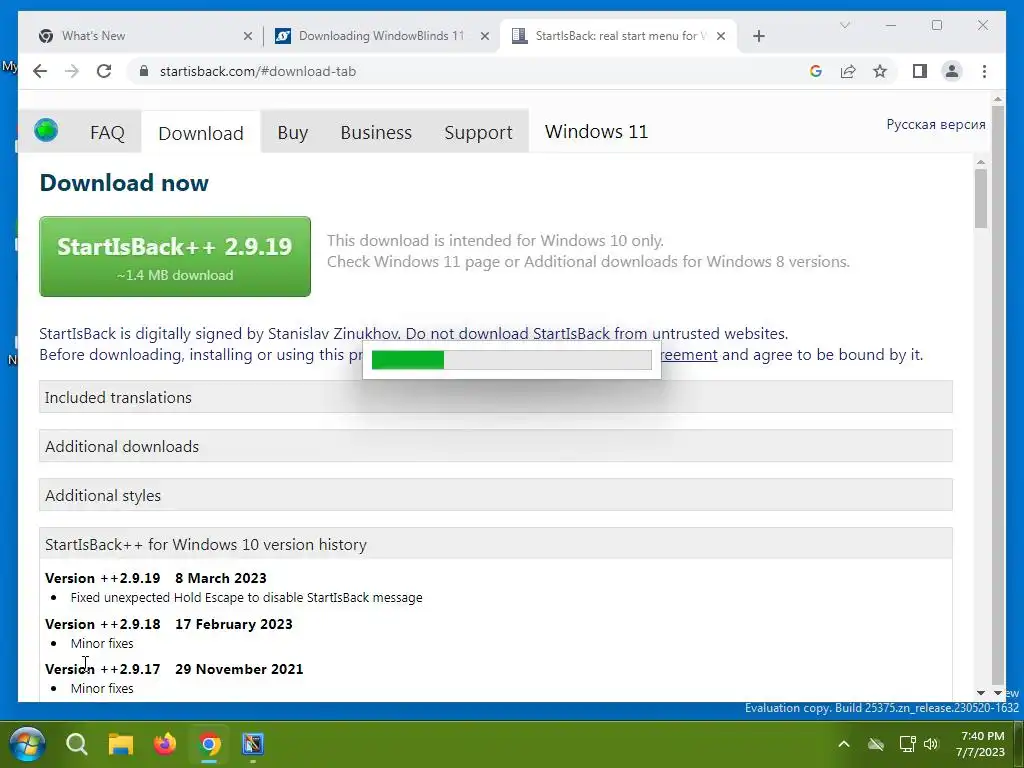Open the FAQ site tab
The width and height of the screenshot is (1024, 768).
click(x=107, y=133)
